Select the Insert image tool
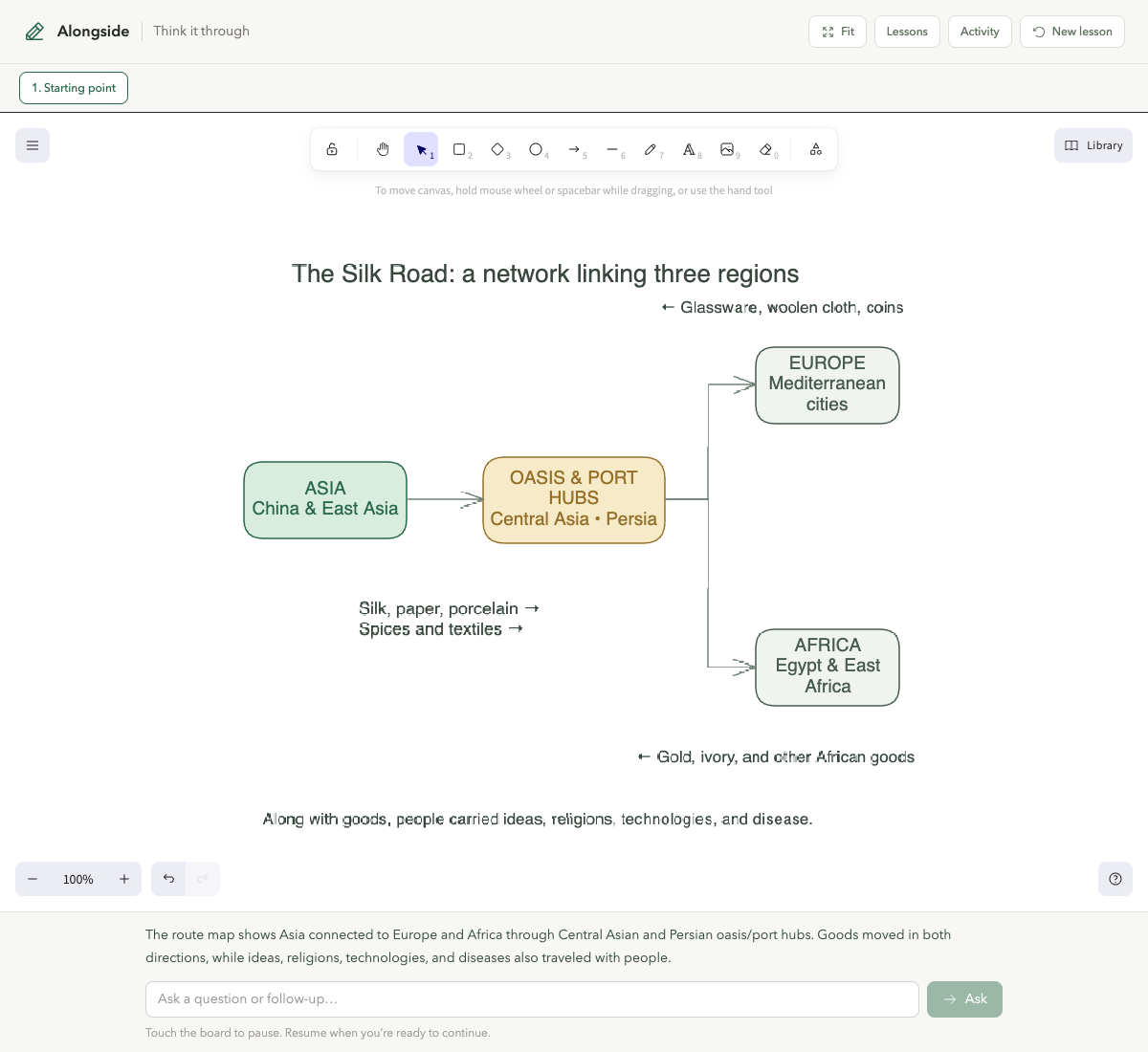1148x1052 pixels. click(727, 149)
